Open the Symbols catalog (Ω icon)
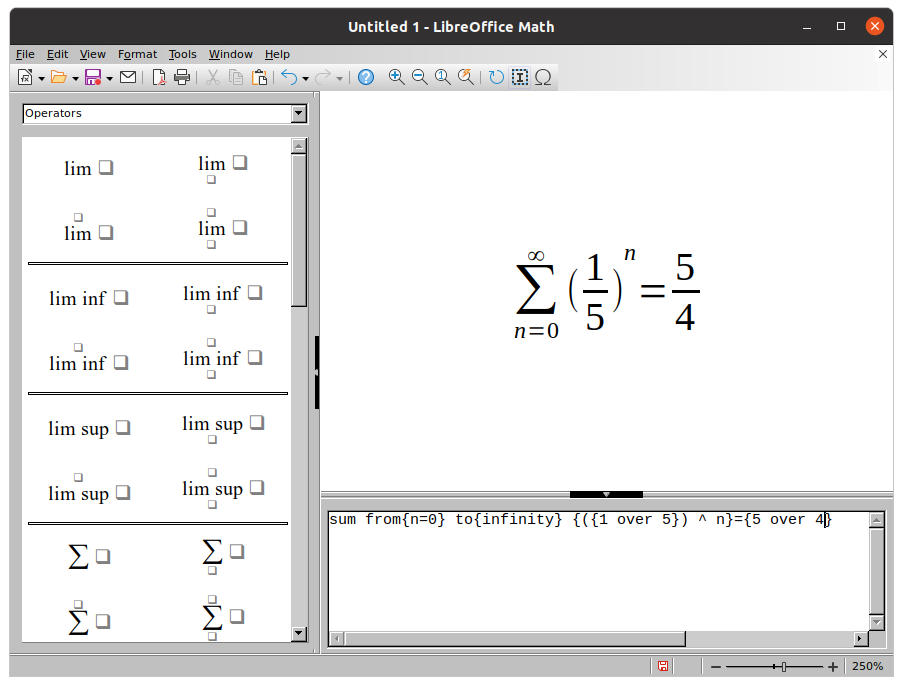903x686 pixels. tap(541, 77)
